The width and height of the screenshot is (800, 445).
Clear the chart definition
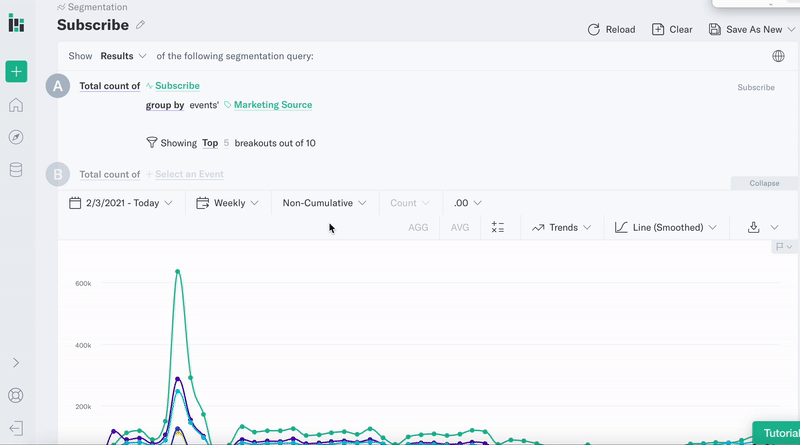pos(672,30)
